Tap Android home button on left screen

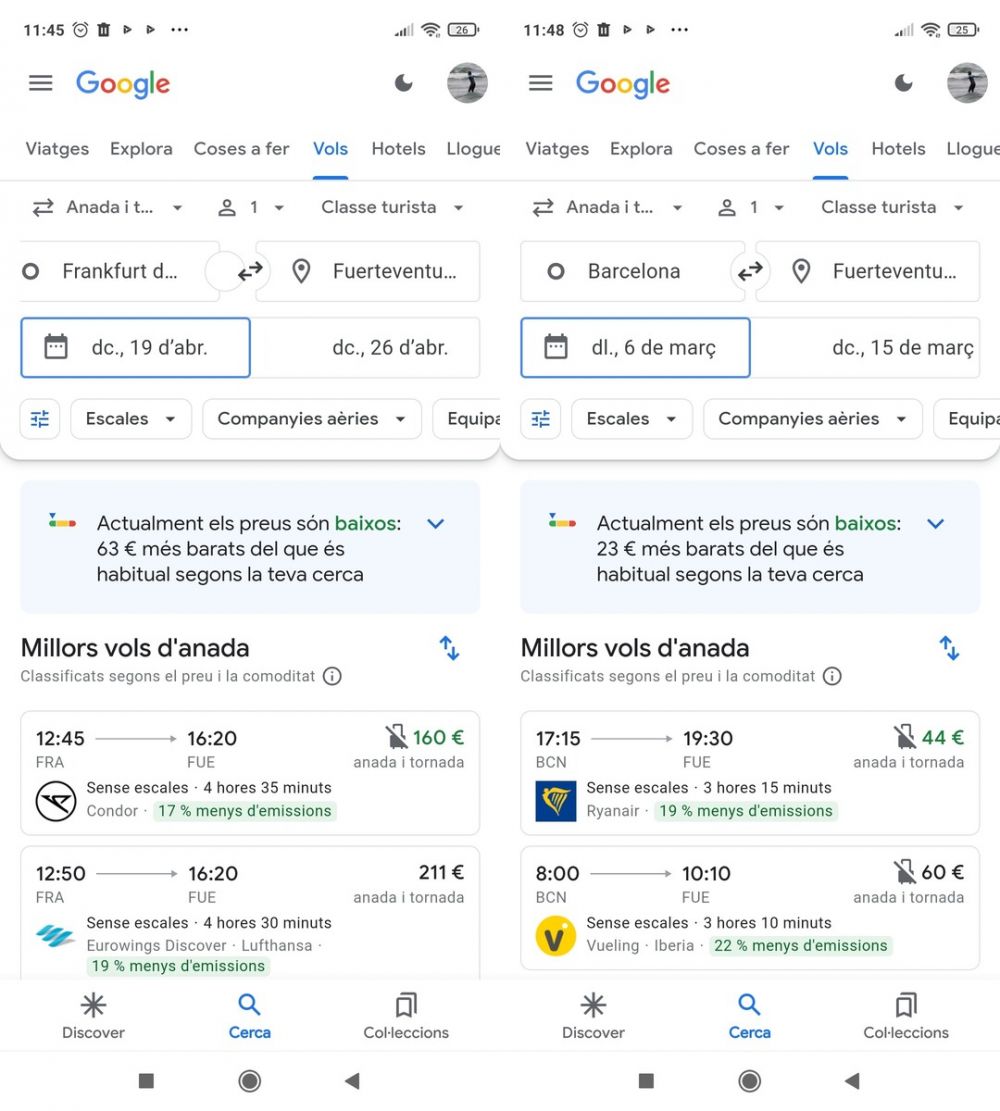pos(249,1081)
